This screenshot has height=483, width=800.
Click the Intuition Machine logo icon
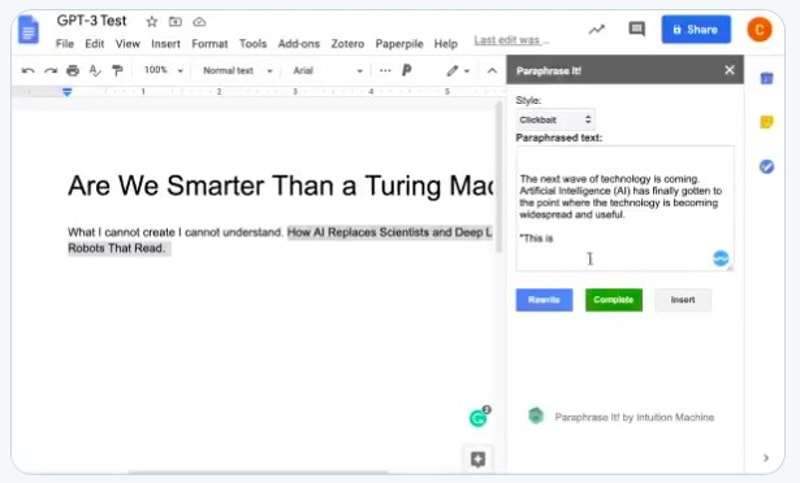pos(536,416)
